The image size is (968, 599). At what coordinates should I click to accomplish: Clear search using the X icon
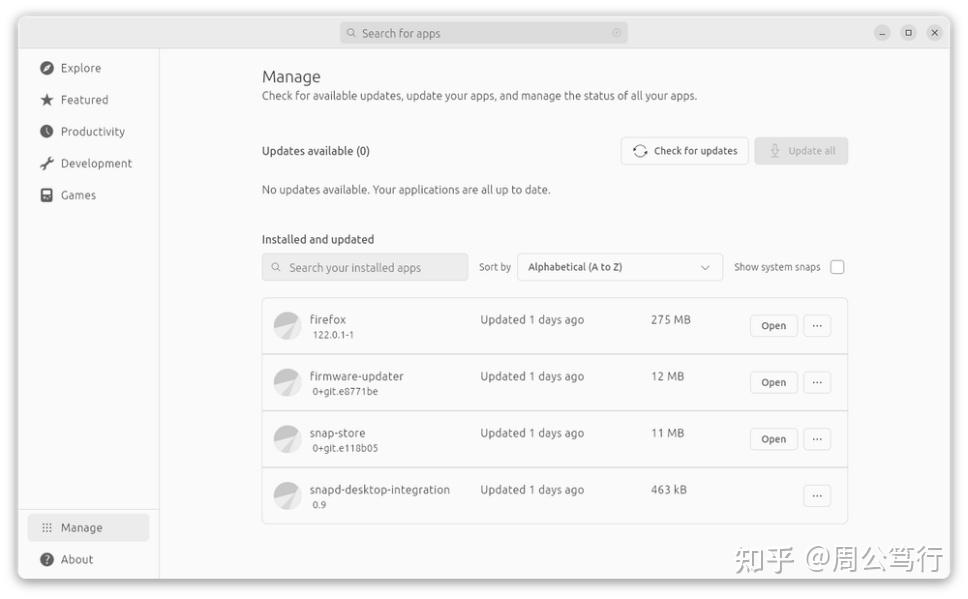pos(616,33)
